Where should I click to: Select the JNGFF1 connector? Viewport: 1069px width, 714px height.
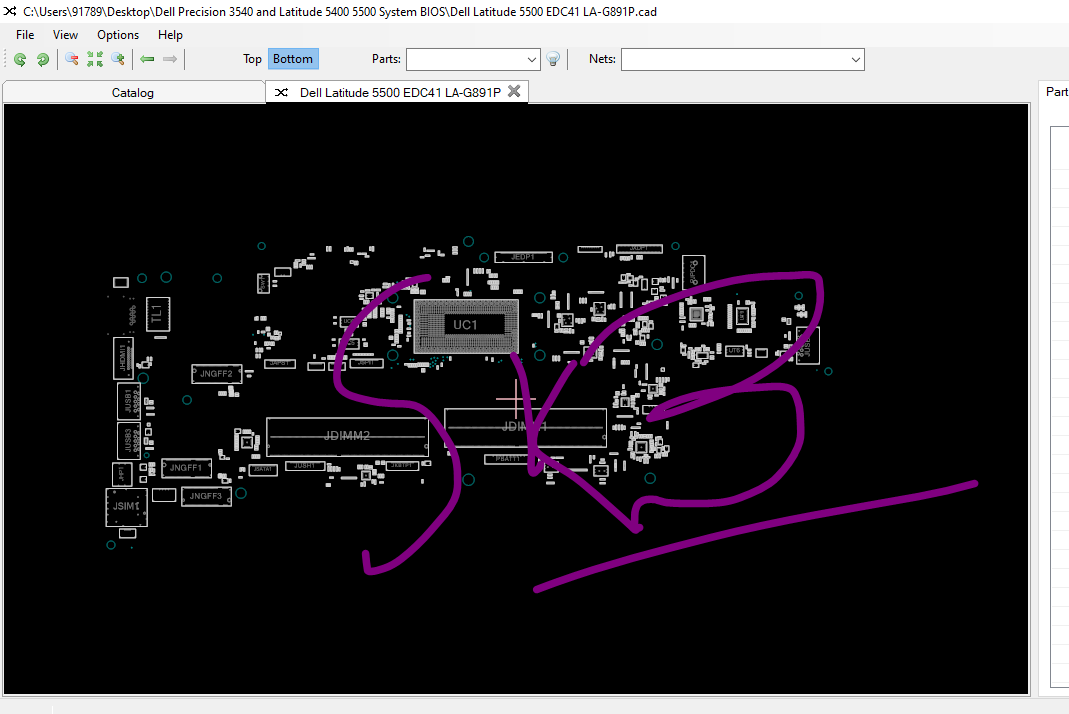coord(186,468)
